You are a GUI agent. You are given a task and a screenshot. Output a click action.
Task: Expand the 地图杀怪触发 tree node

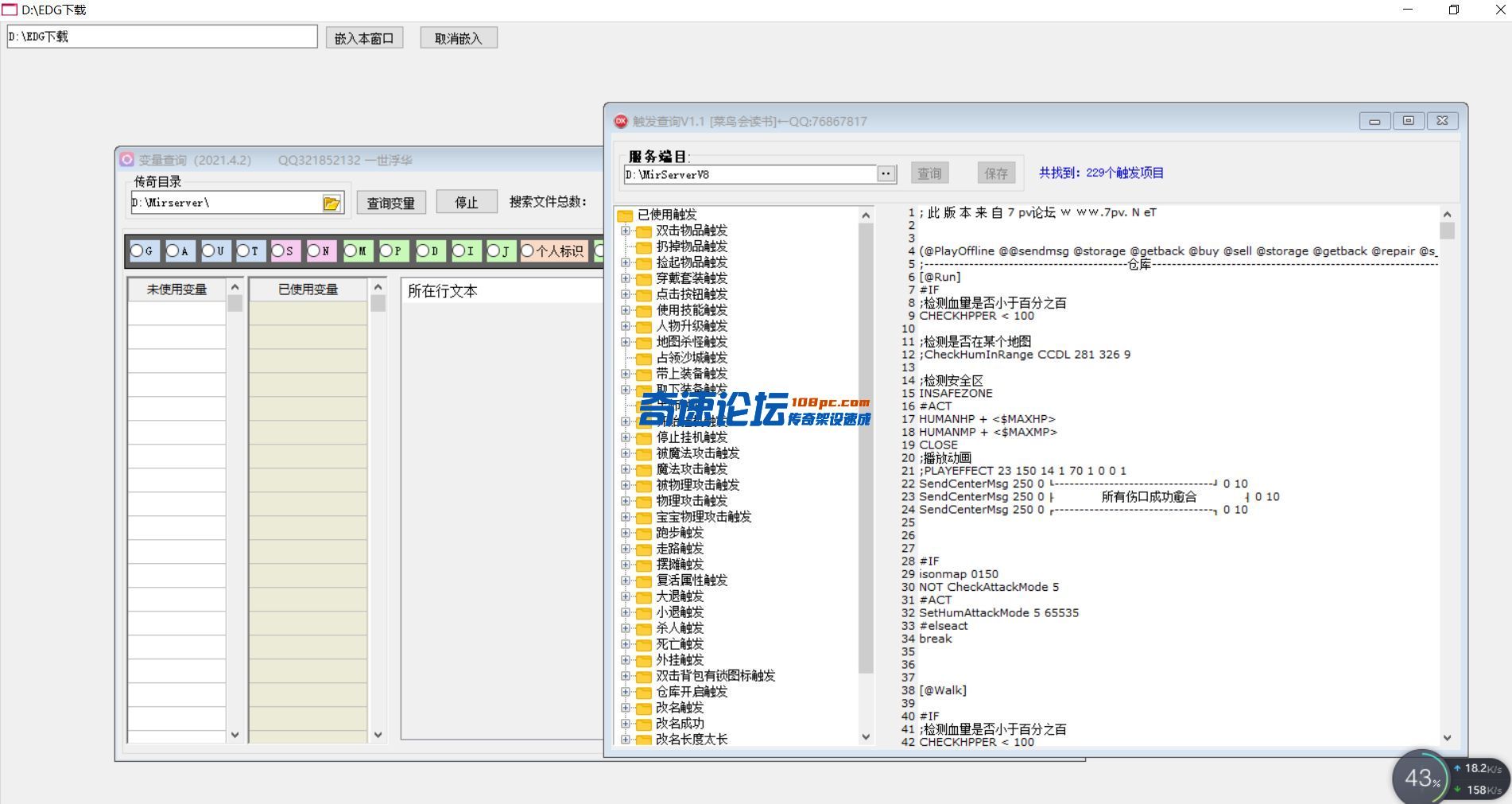click(x=626, y=342)
